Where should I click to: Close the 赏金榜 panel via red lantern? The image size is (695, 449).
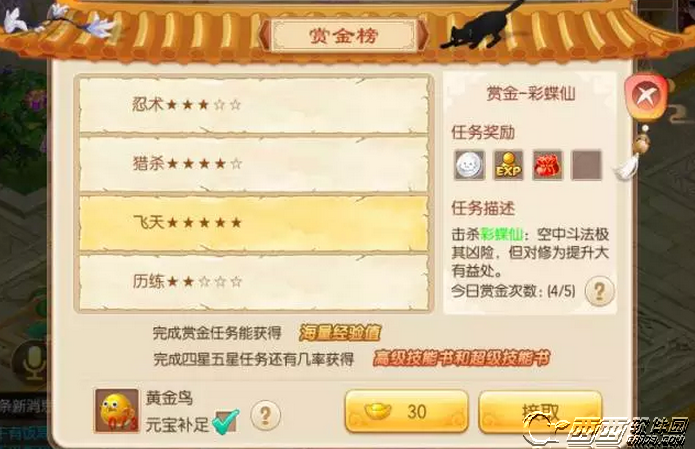point(646,96)
